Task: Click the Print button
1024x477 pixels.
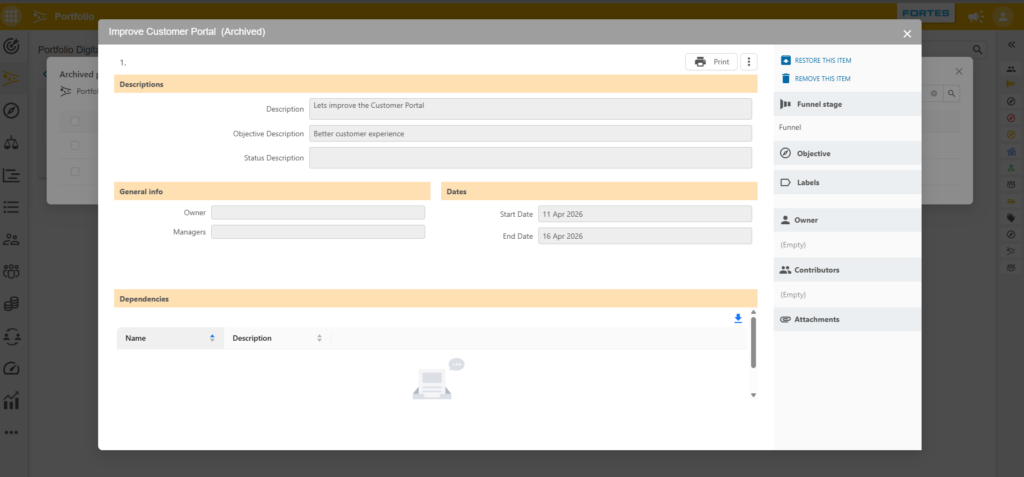Action: point(711,62)
